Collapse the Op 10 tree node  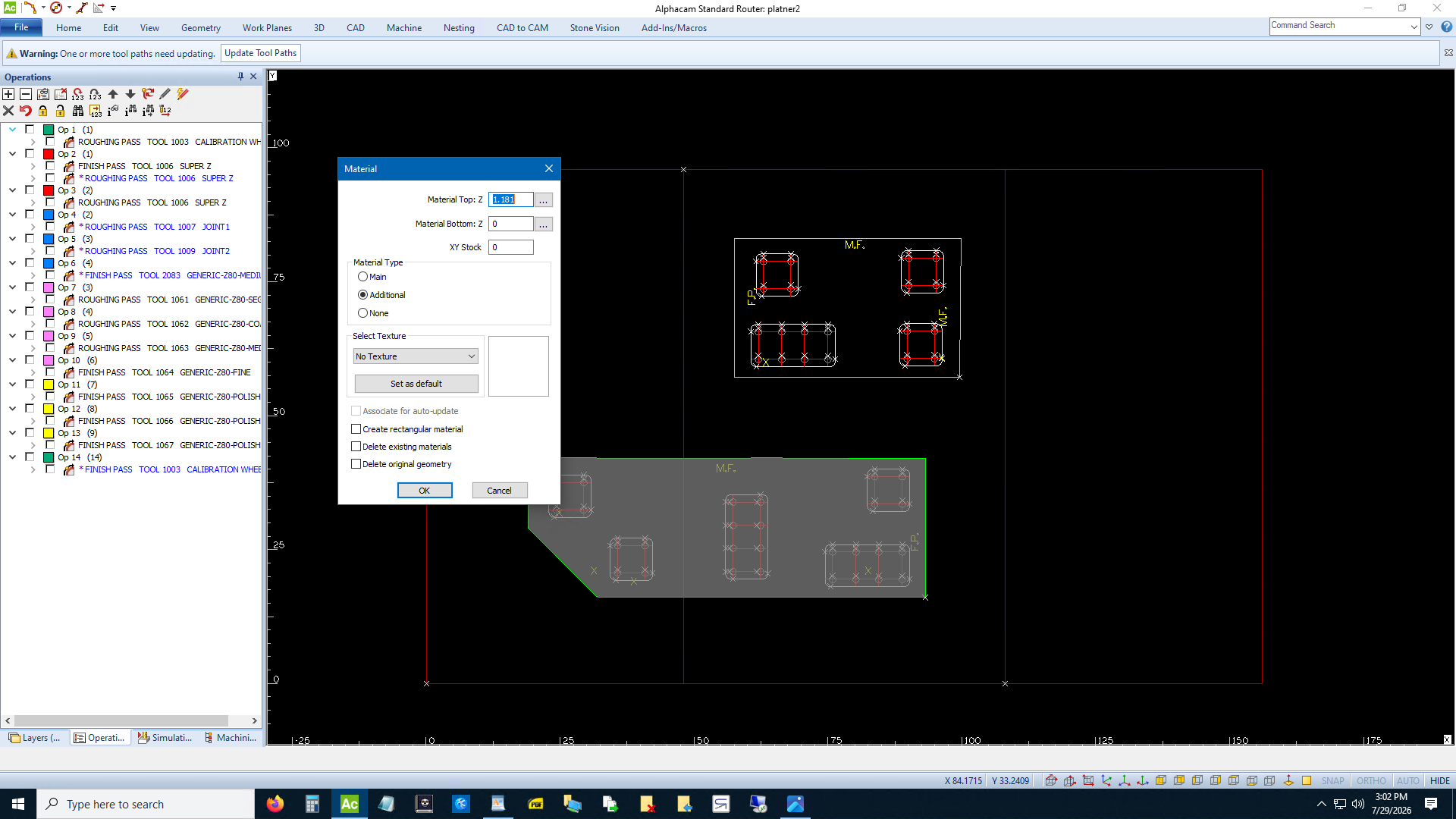click(13, 360)
